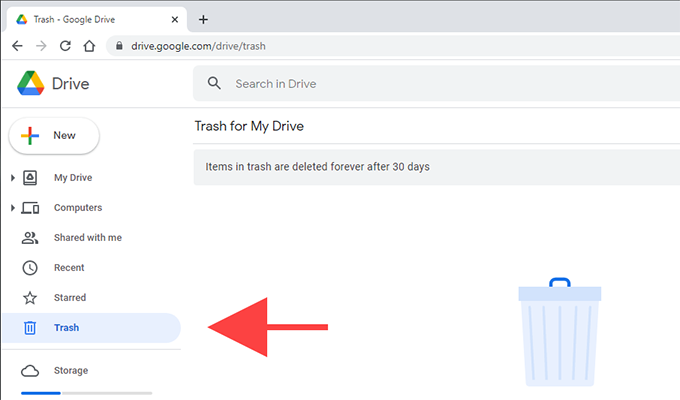Click the Computers devices icon
680x400 pixels.
(30, 208)
